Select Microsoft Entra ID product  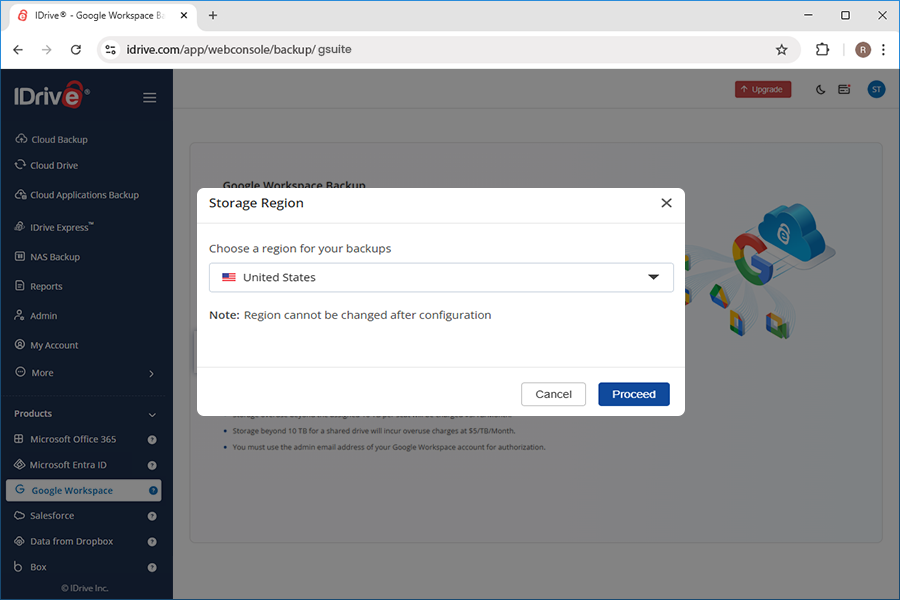[68, 464]
